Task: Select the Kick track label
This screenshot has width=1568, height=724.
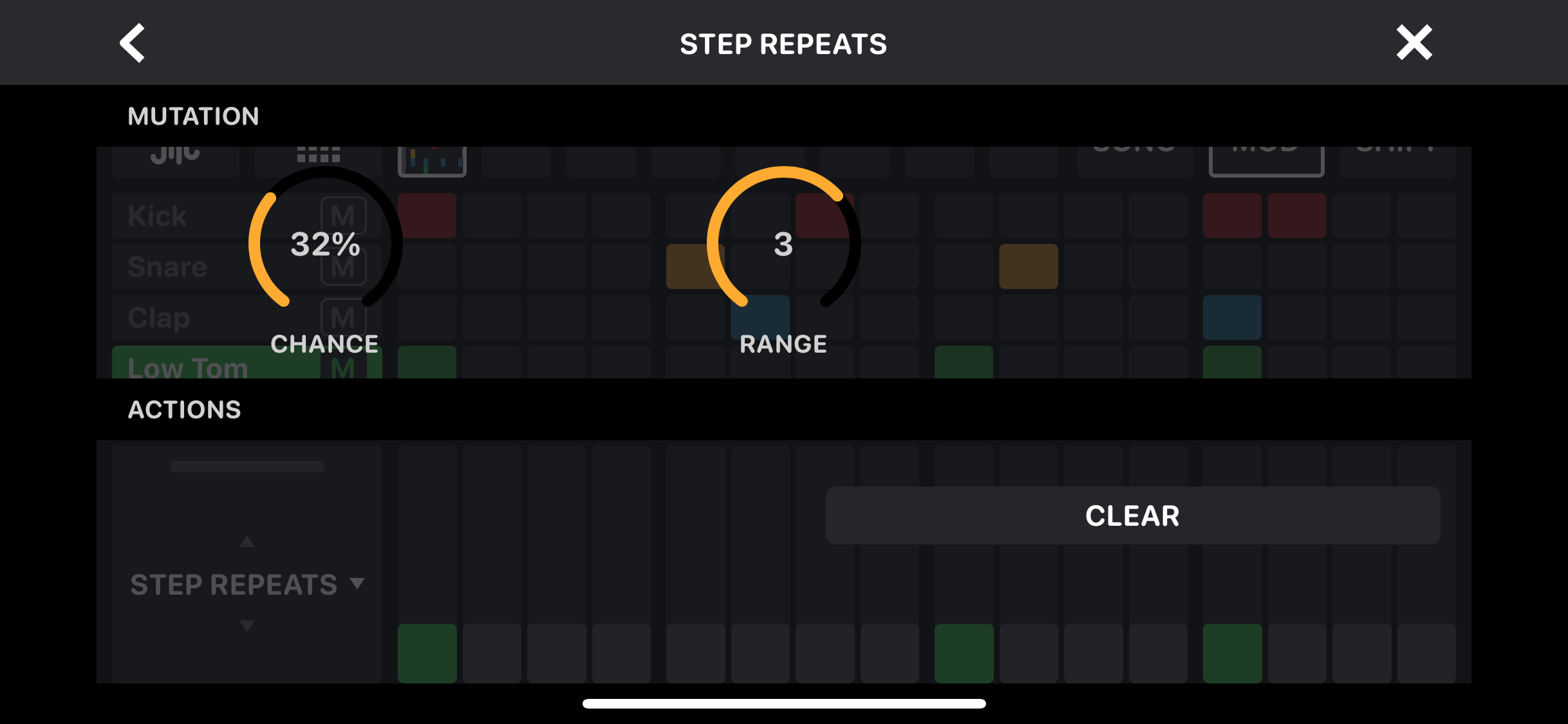Action: (x=158, y=216)
